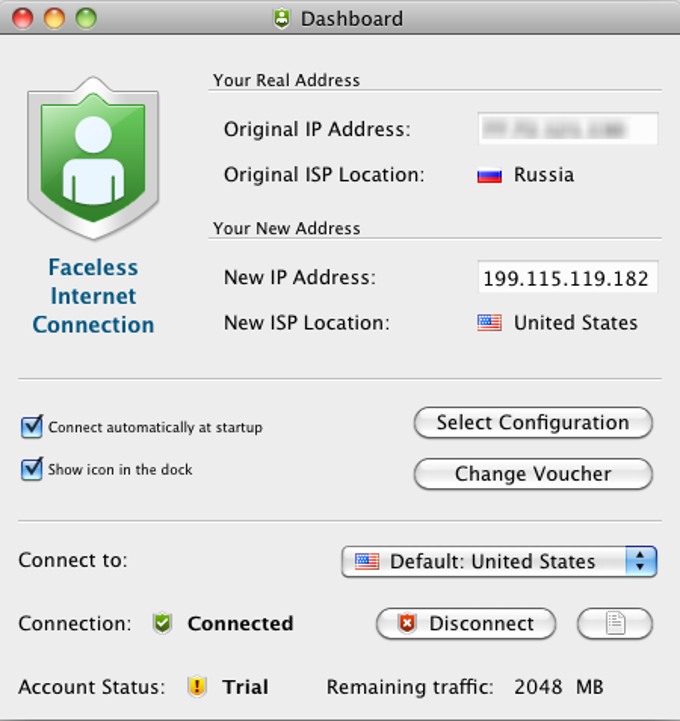This screenshot has width=680, height=721.
Task: Click the Remaining traffic 2048 MB value
Action: click(x=558, y=687)
